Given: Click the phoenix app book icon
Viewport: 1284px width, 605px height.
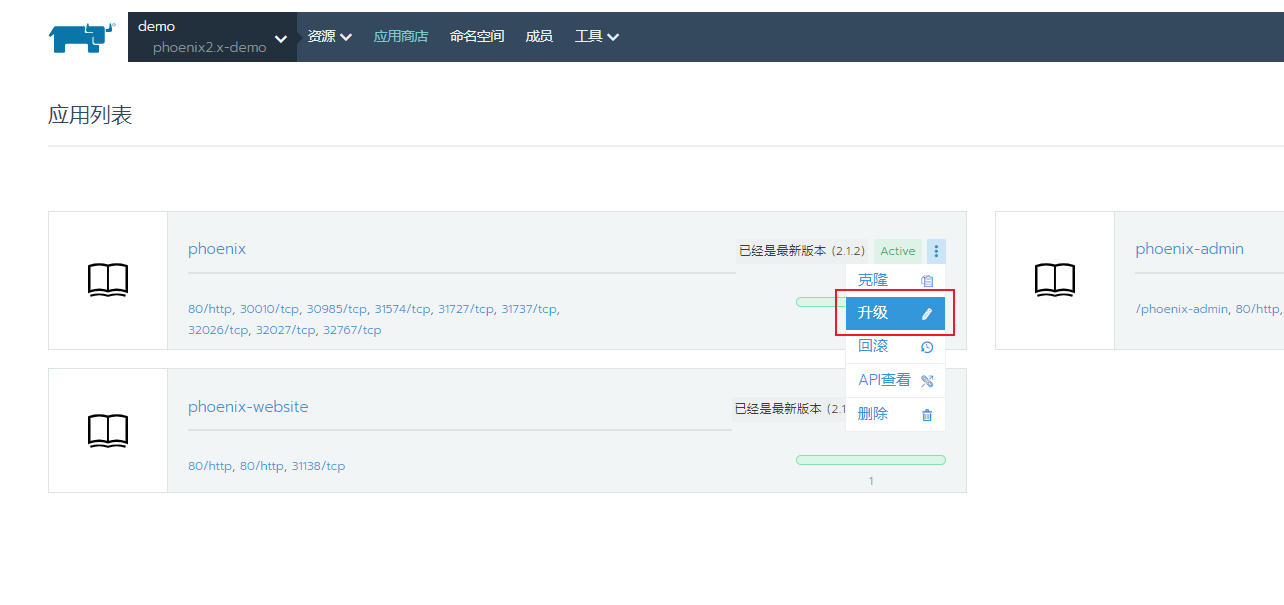Looking at the screenshot, I should (x=108, y=281).
